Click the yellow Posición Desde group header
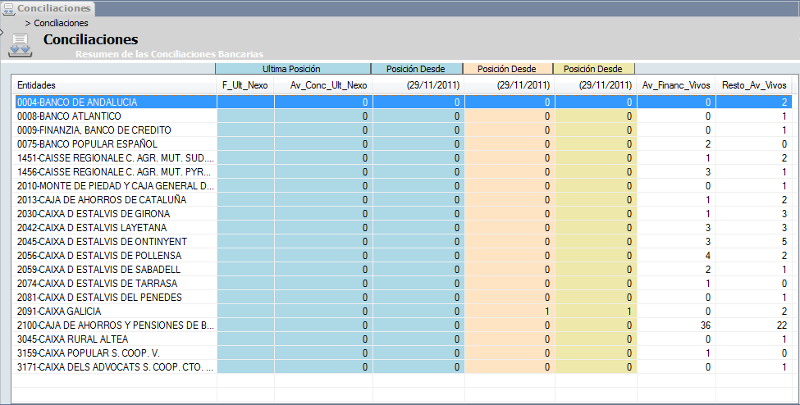Screen dimensions: 800x405 click(x=594, y=69)
